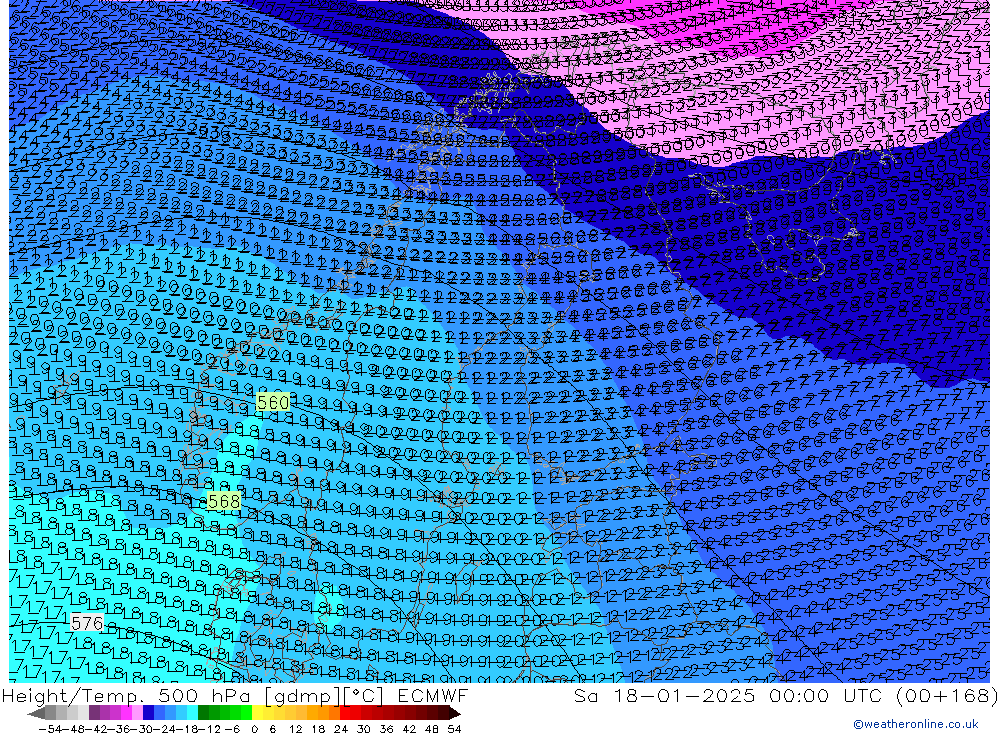Click the darkest green legend swatch
The width and height of the screenshot is (1000, 733).
click(203, 713)
